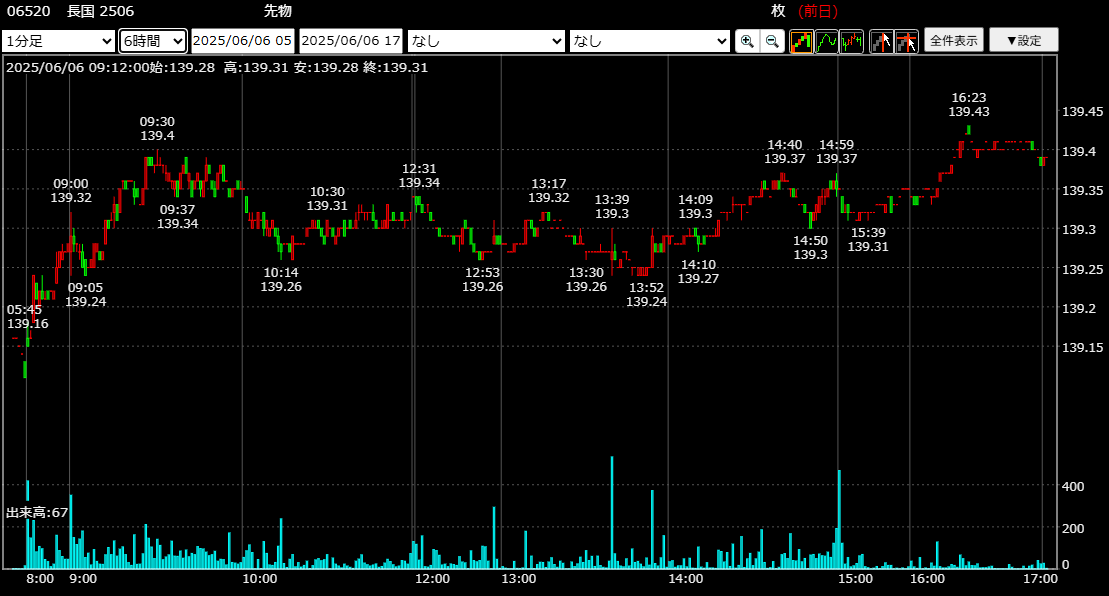Click the 出来高:67 volume label
Image resolution: width=1109 pixels, height=596 pixels.
tap(37, 513)
